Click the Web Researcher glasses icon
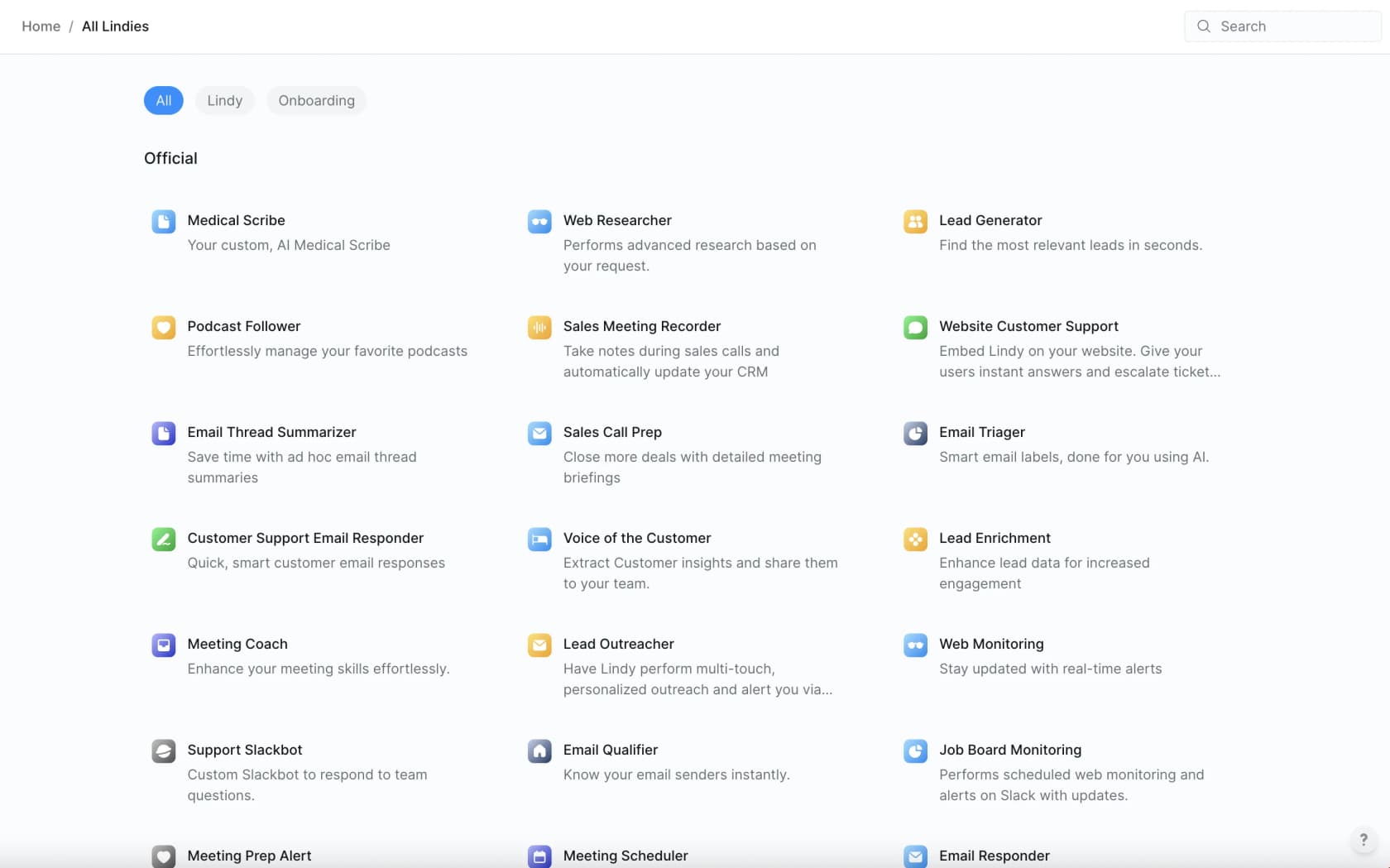 pos(539,221)
